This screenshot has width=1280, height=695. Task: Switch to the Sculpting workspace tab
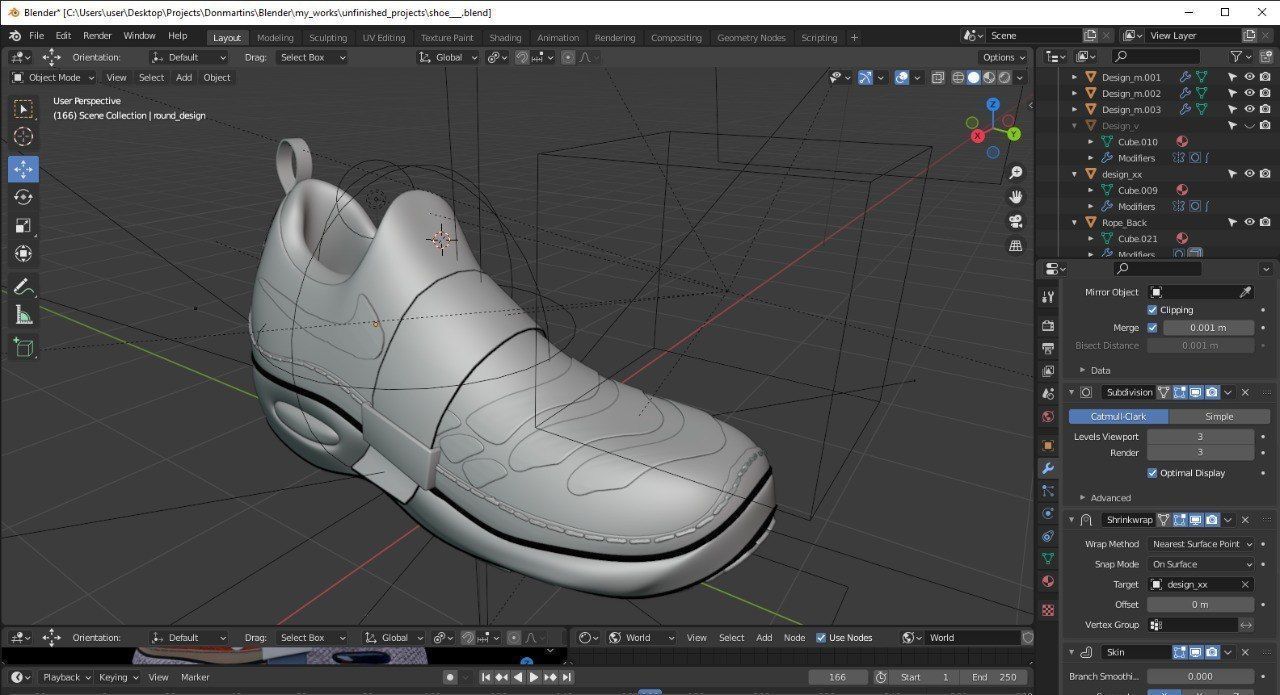(x=328, y=38)
